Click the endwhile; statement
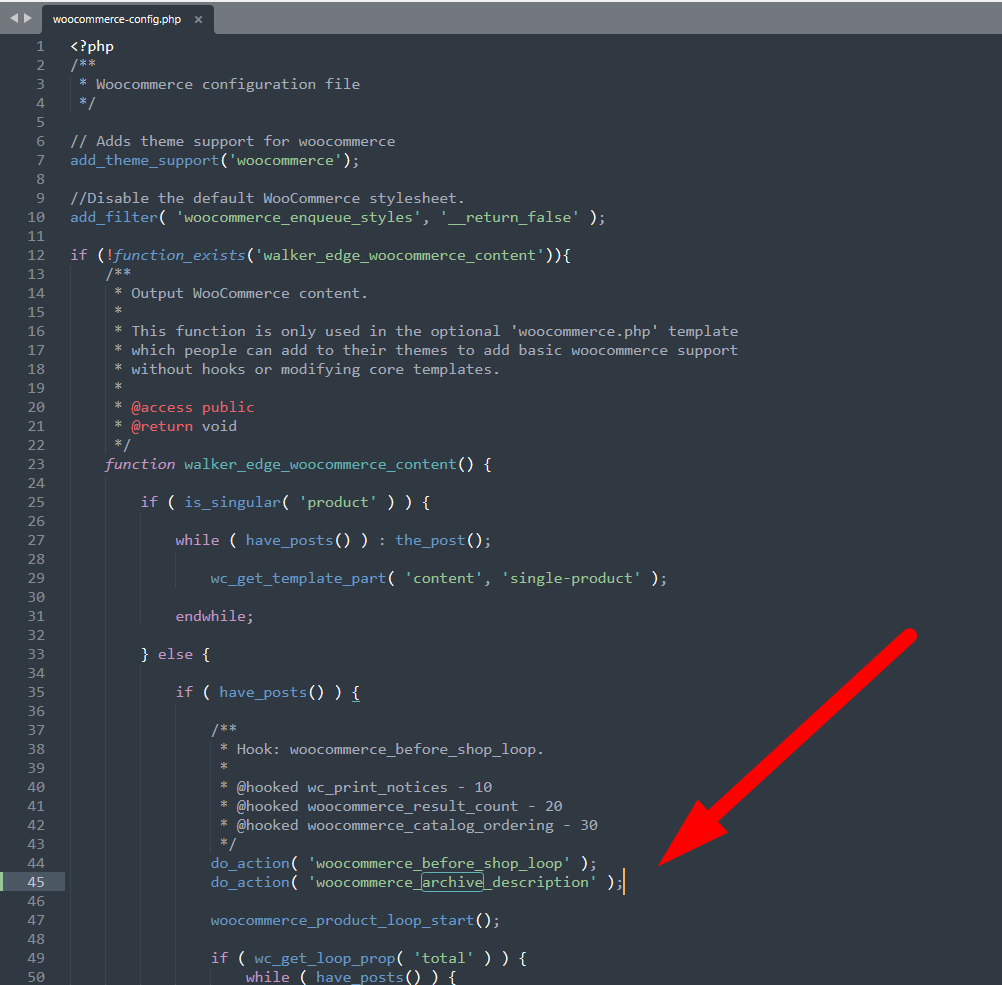 214,616
